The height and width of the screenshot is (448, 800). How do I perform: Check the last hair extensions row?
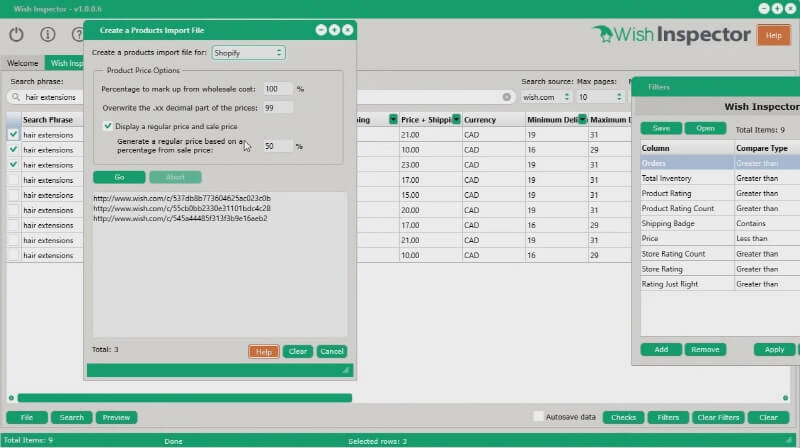[x=13, y=255]
